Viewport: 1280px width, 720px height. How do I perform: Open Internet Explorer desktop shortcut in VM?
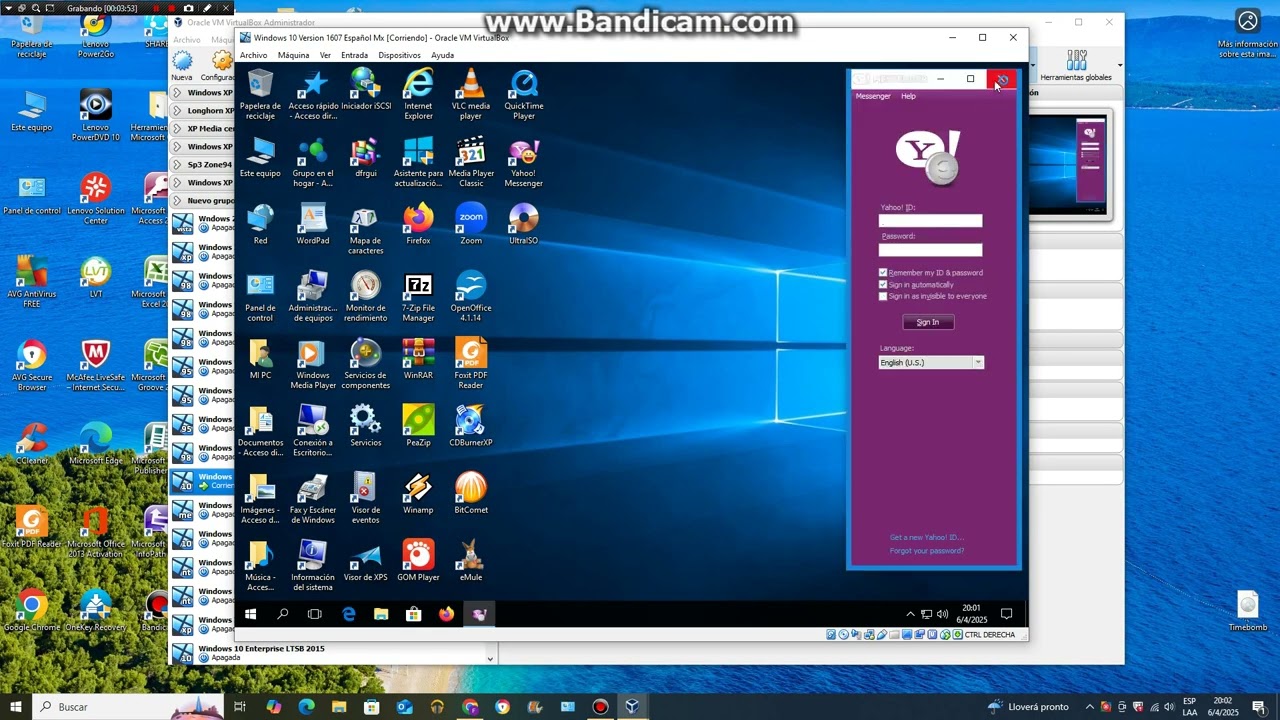tap(418, 95)
